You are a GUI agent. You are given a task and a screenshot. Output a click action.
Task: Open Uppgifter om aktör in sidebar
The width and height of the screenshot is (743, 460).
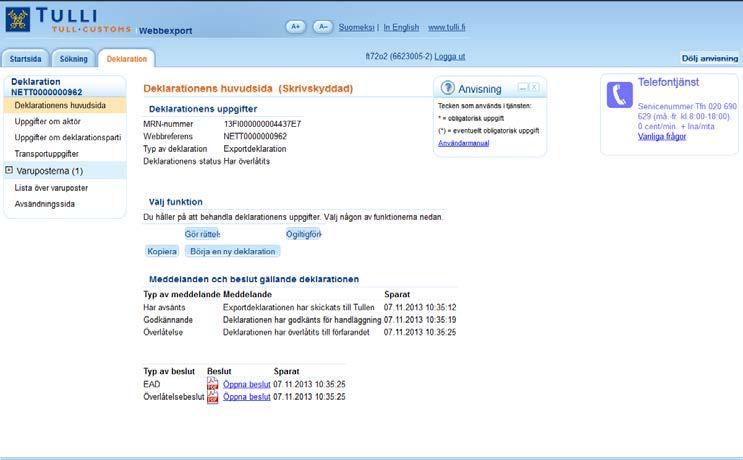click(47, 121)
